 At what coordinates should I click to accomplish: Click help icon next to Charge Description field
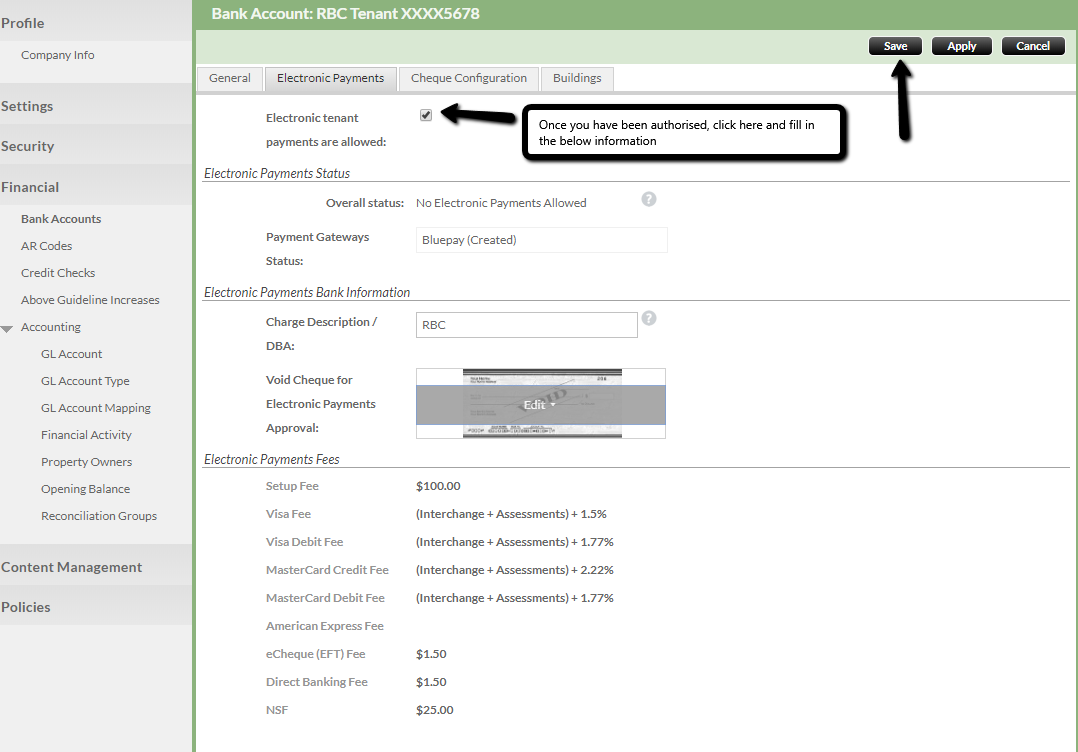(648, 318)
